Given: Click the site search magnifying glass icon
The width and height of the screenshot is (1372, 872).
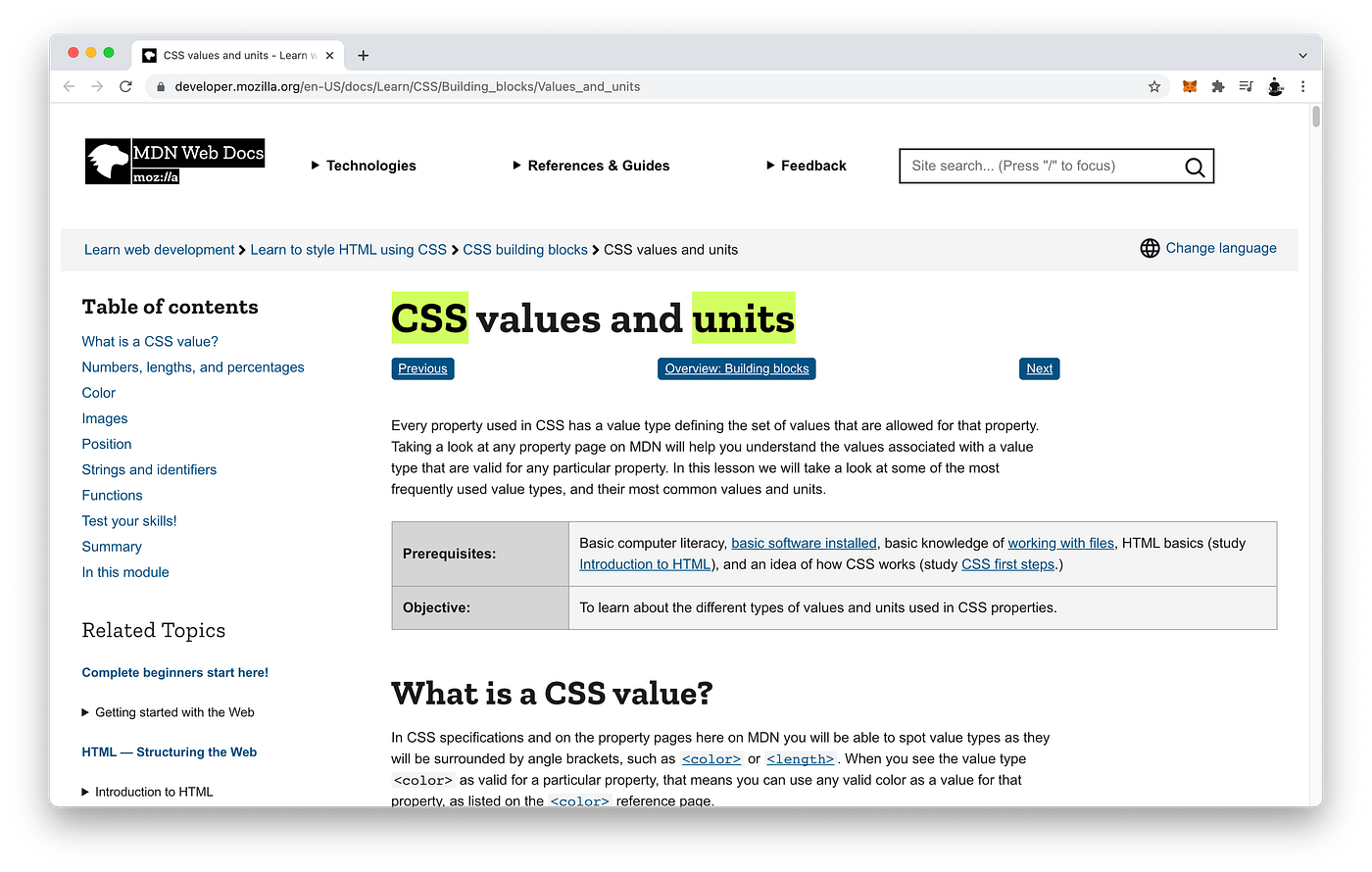Looking at the screenshot, I should coord(1194,167).
